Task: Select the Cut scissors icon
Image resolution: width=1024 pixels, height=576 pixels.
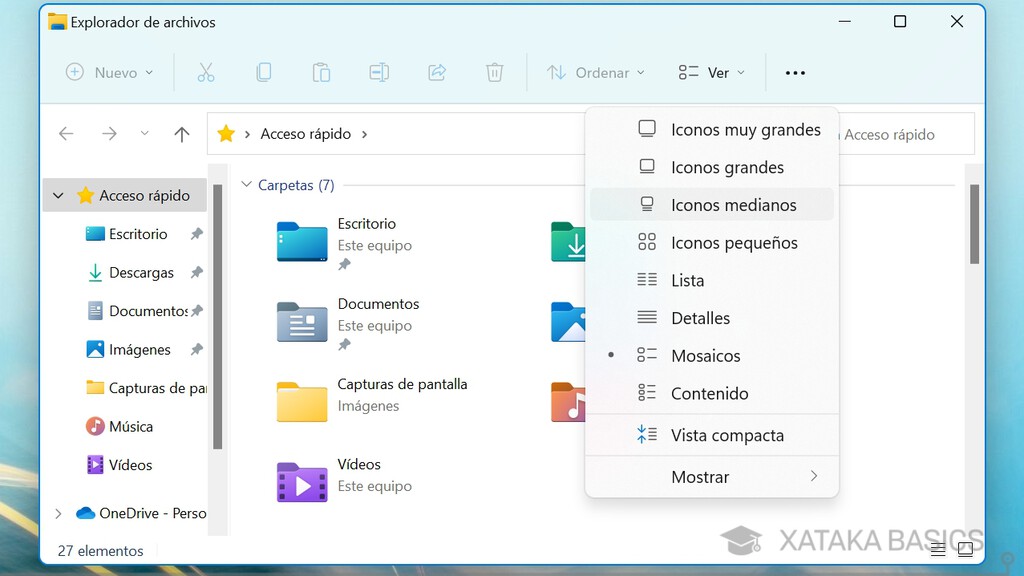Action: click(x=206, y=72)
